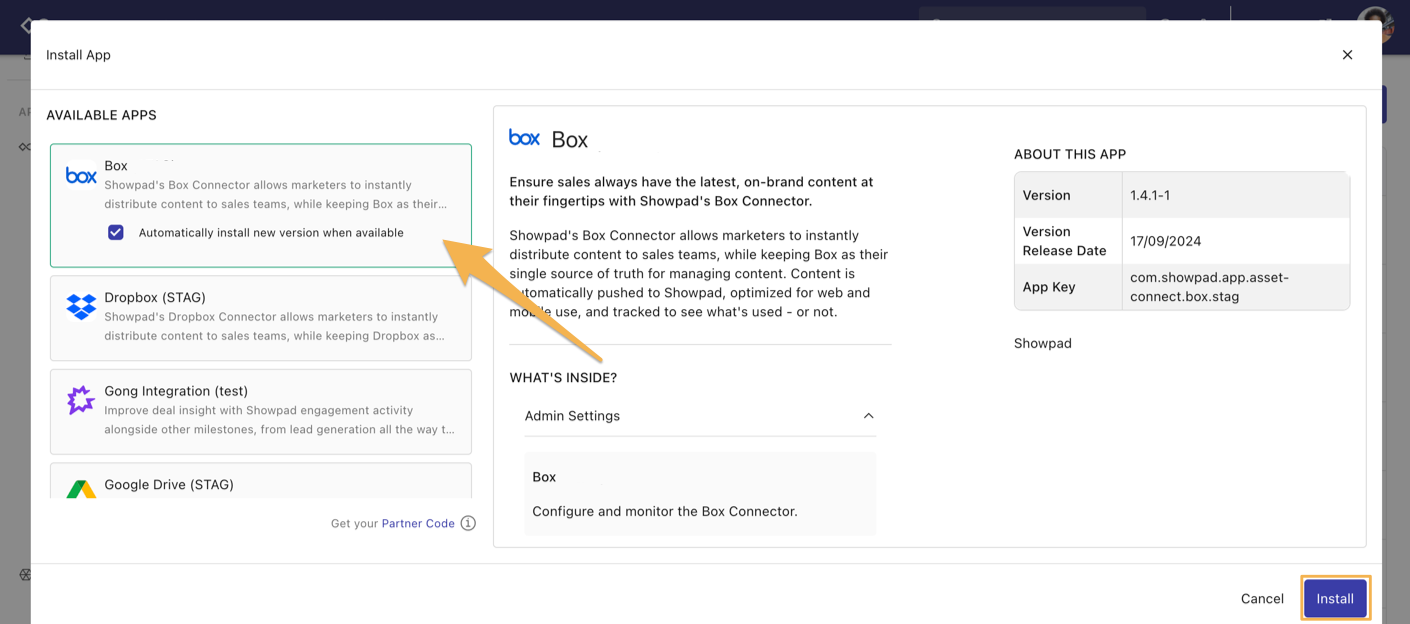This screenshot has height=624, width=1410.
Task: Select the Dropbox (STAG) app title
Action: point(155,297)
